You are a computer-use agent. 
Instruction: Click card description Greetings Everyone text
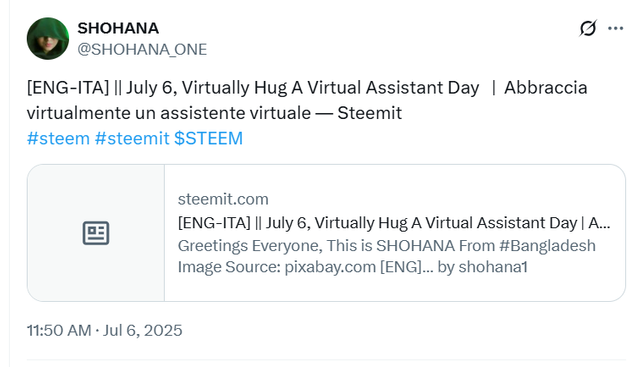click(387, 246)
